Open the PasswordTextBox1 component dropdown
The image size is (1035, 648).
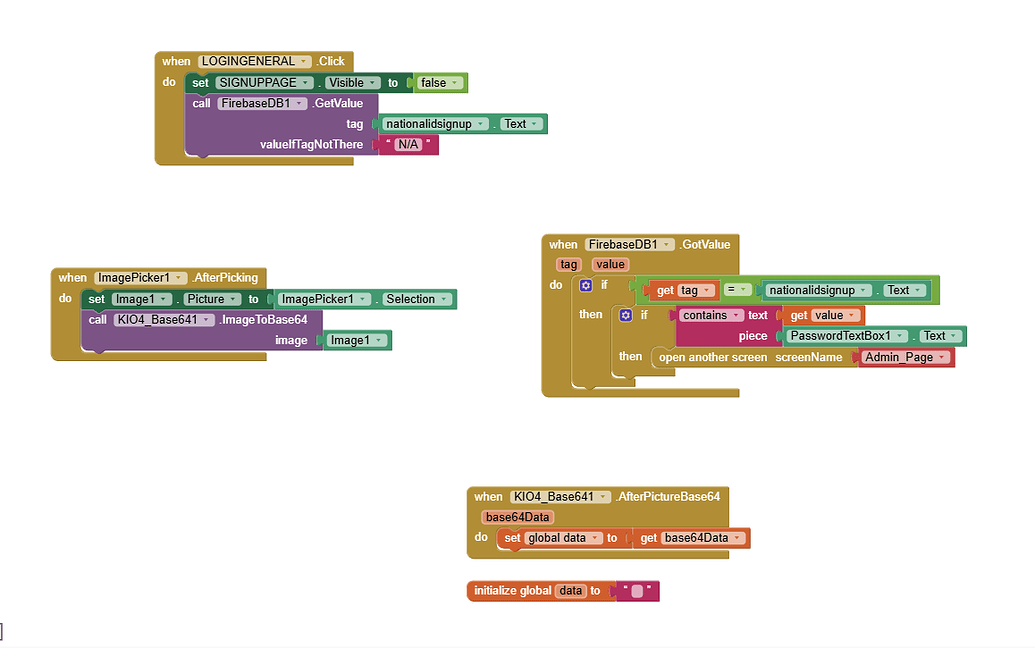899,336
